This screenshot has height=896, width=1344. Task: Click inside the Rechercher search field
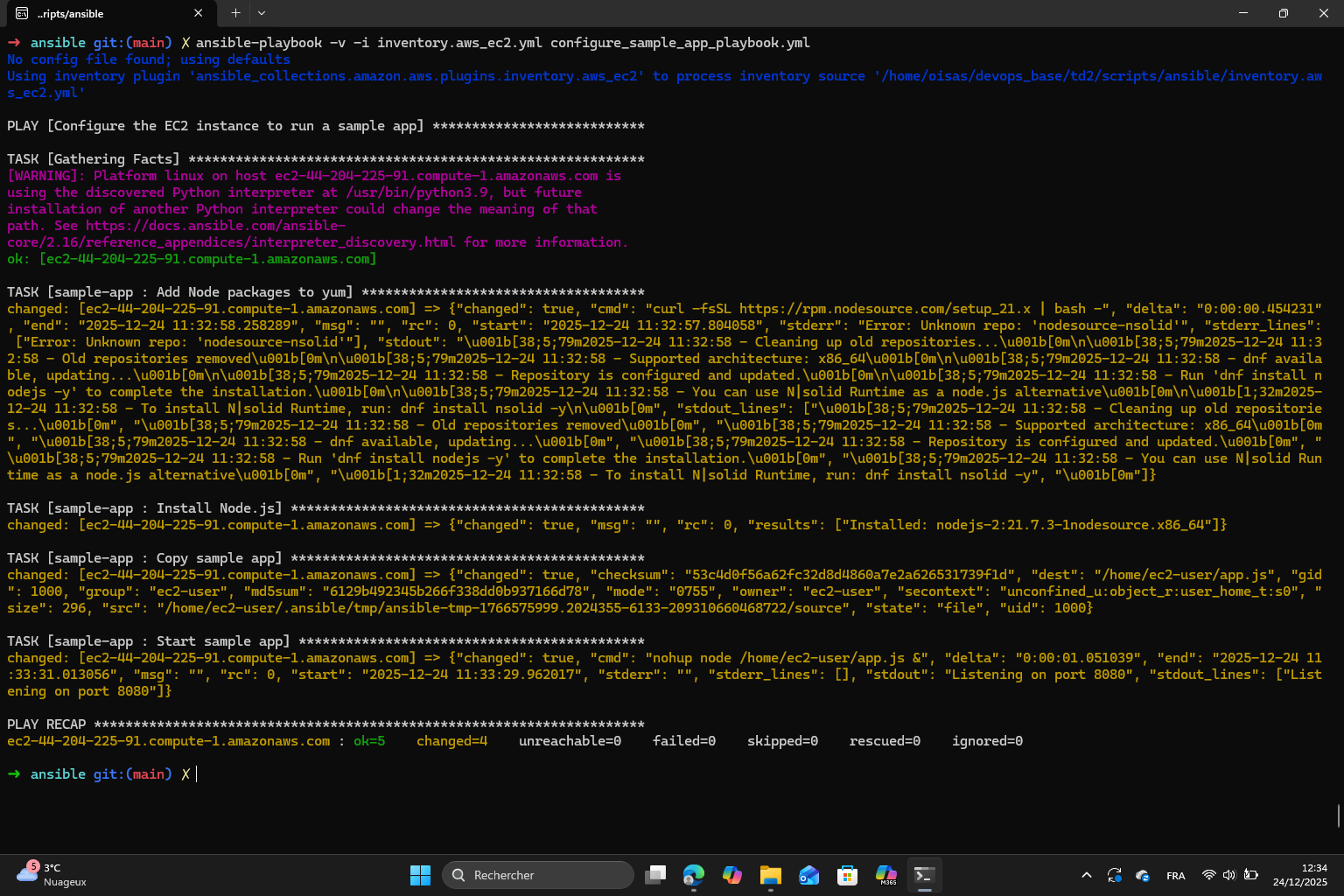(537, 874)
